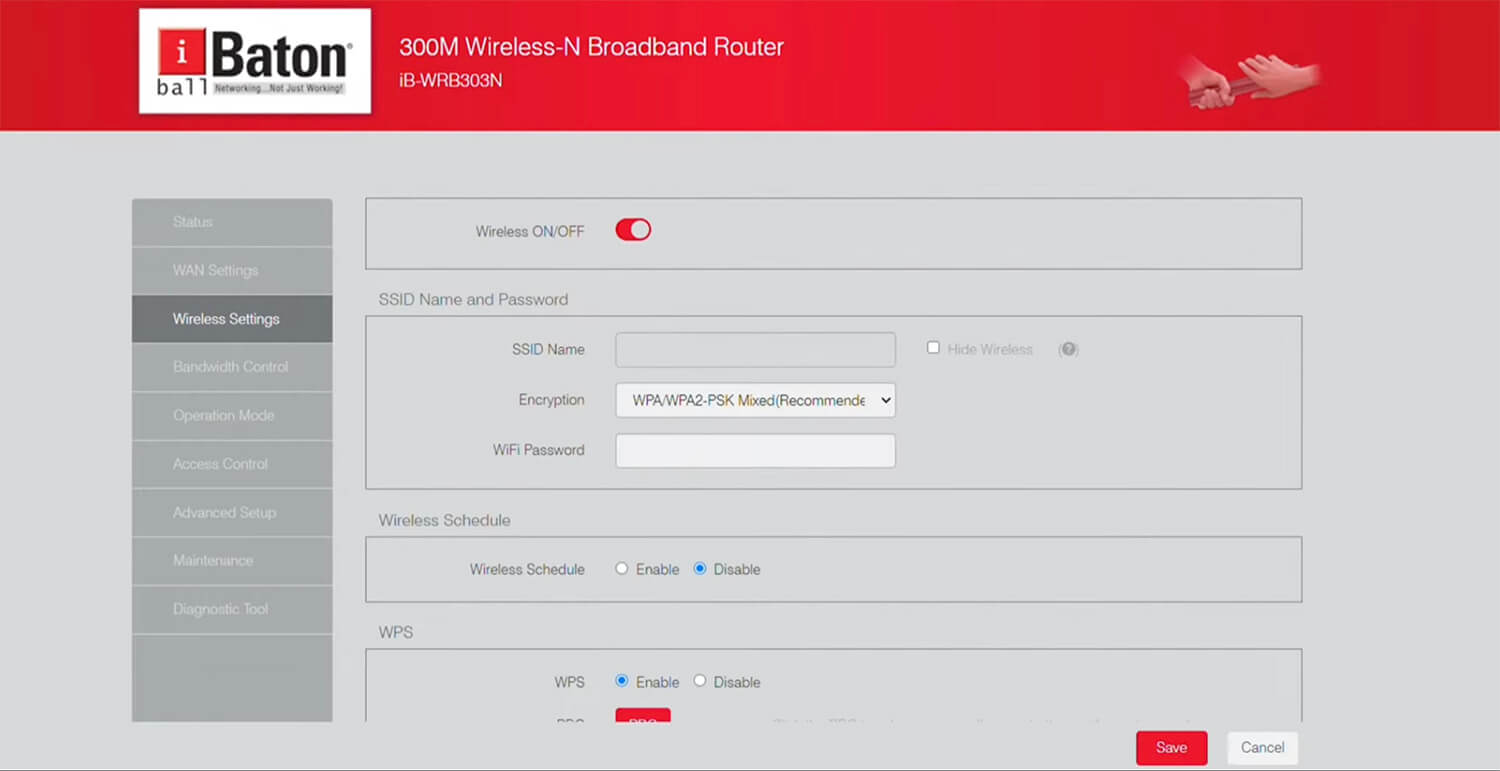
Task: Select Disable for Wireless Schedule
Action: 700,569
